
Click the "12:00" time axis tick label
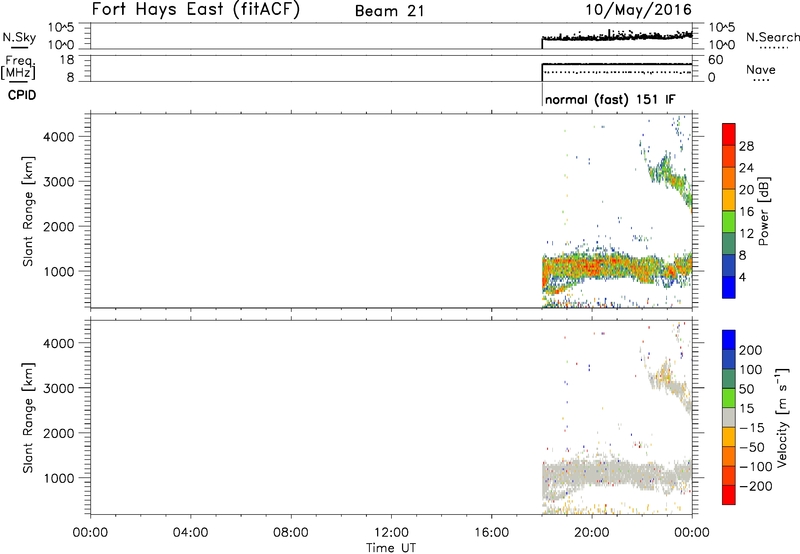(x=391, y=533)
